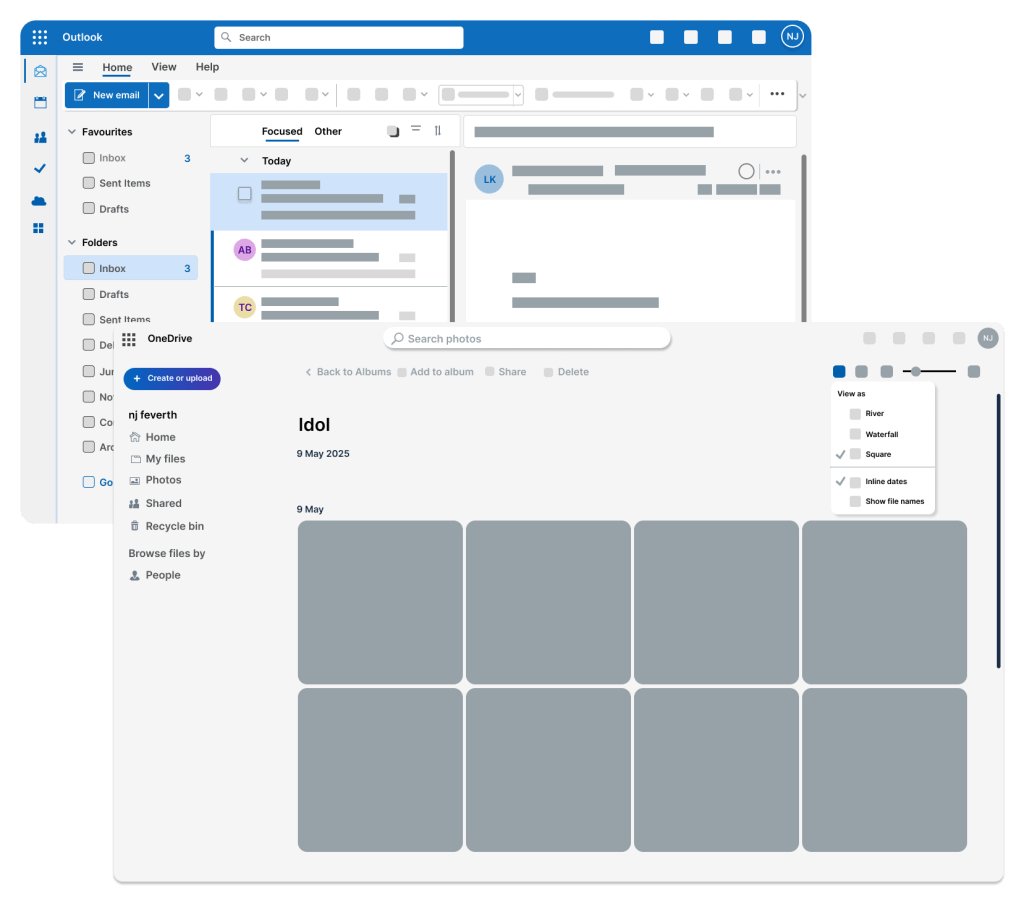Click the magnifier icon in Search photos

(x=397, y=338)
